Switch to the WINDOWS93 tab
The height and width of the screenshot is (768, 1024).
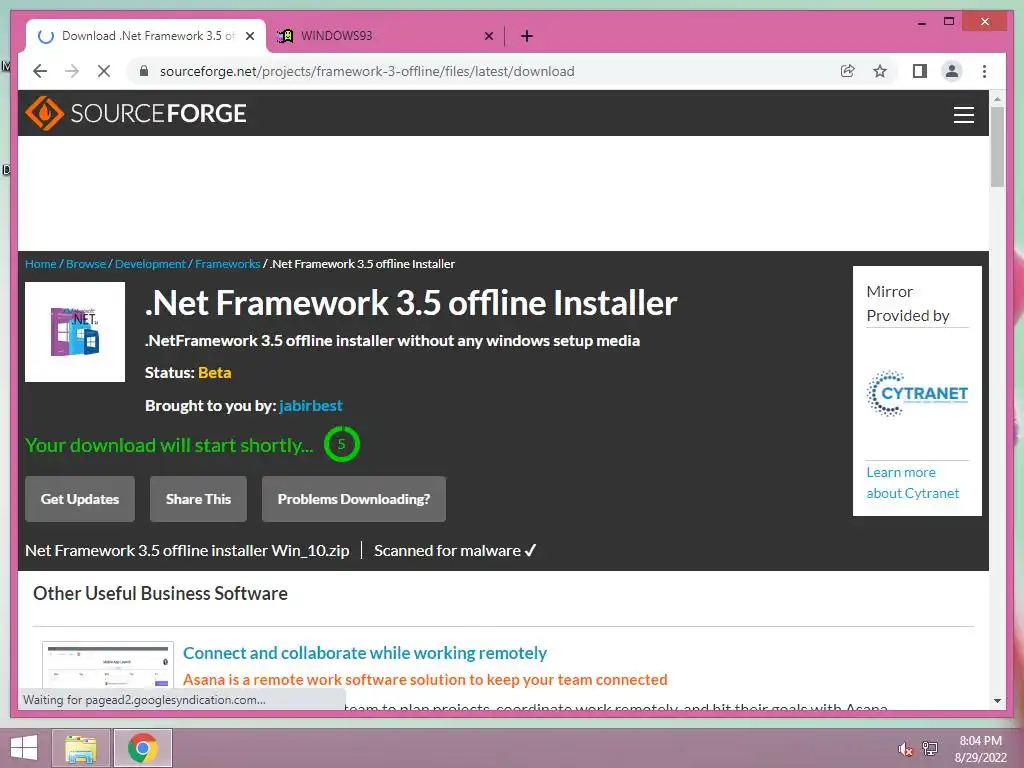click(385, 36)
